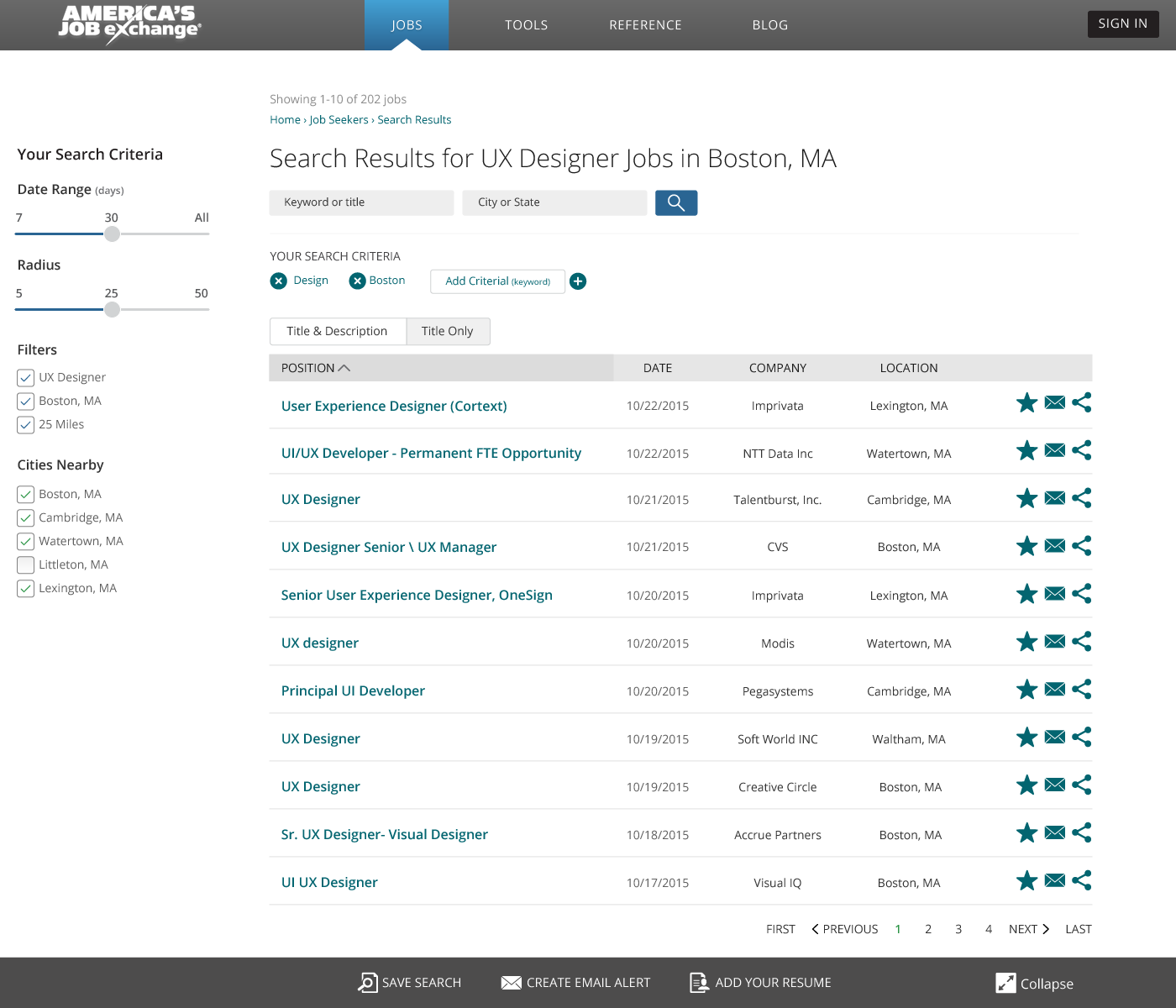Remove the Boston search criterion

[x=358, y=281]
